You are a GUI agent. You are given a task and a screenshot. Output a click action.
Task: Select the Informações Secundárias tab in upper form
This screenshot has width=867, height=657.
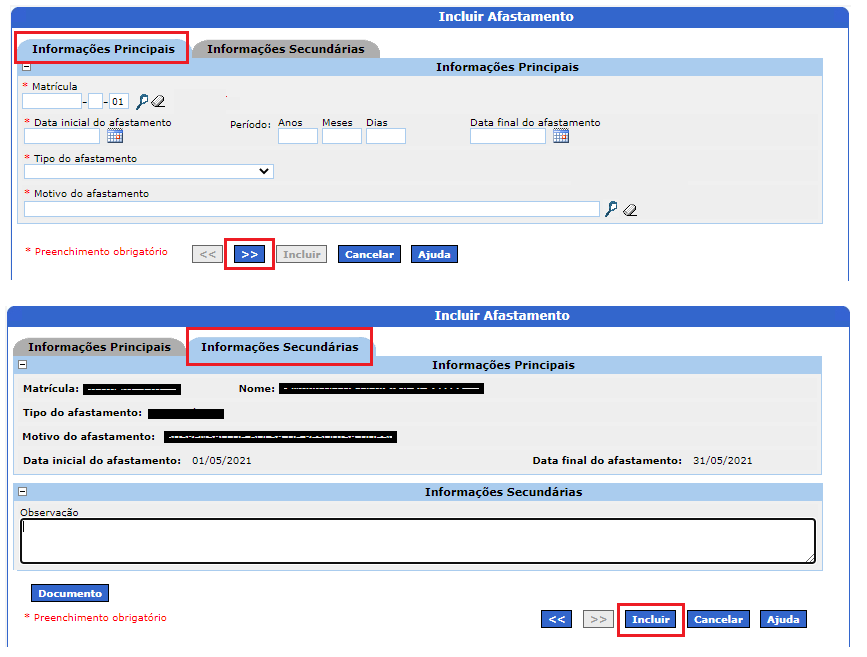[286, 49]
